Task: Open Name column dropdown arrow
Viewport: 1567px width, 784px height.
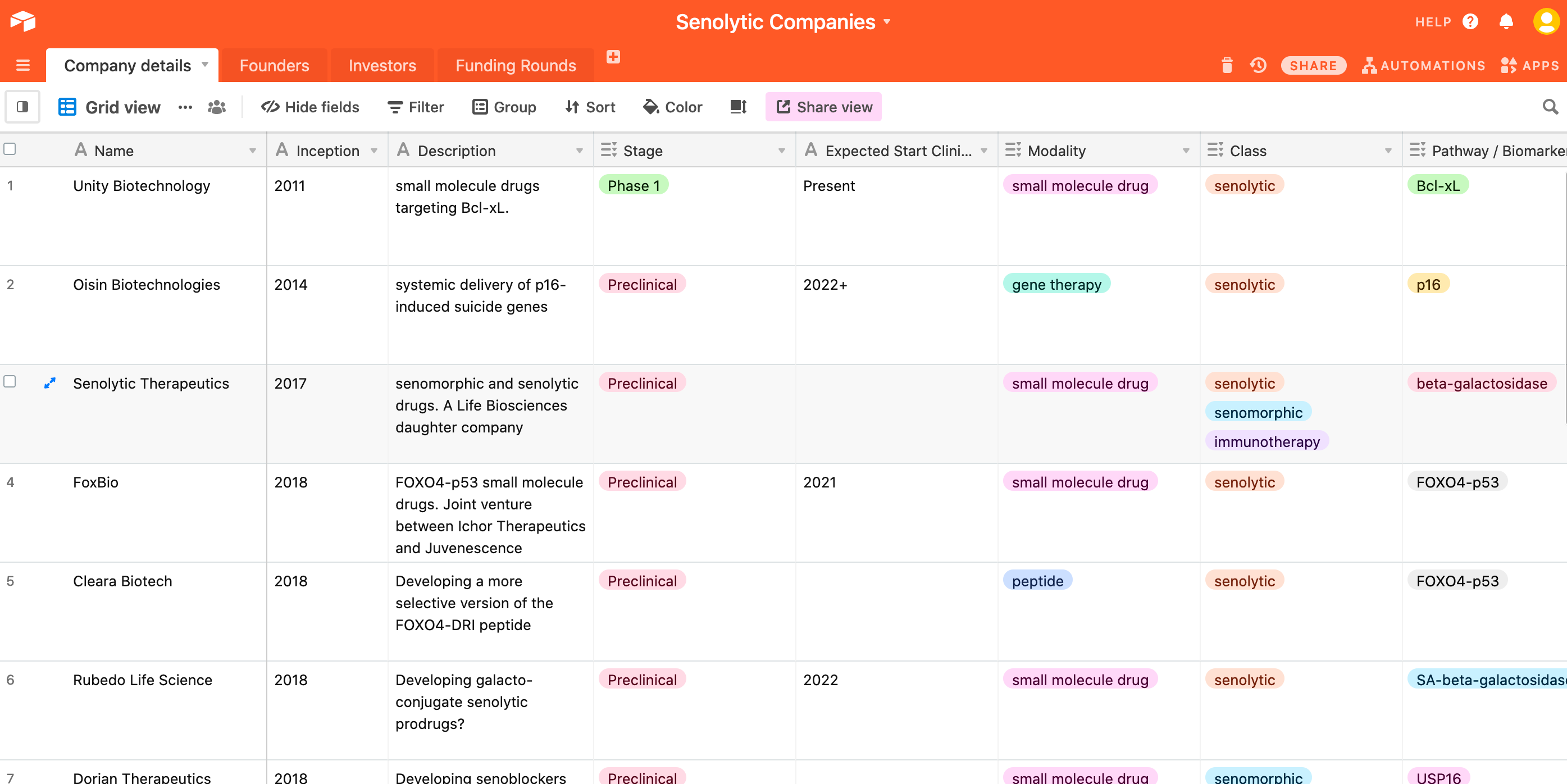Action: (252, 151)
